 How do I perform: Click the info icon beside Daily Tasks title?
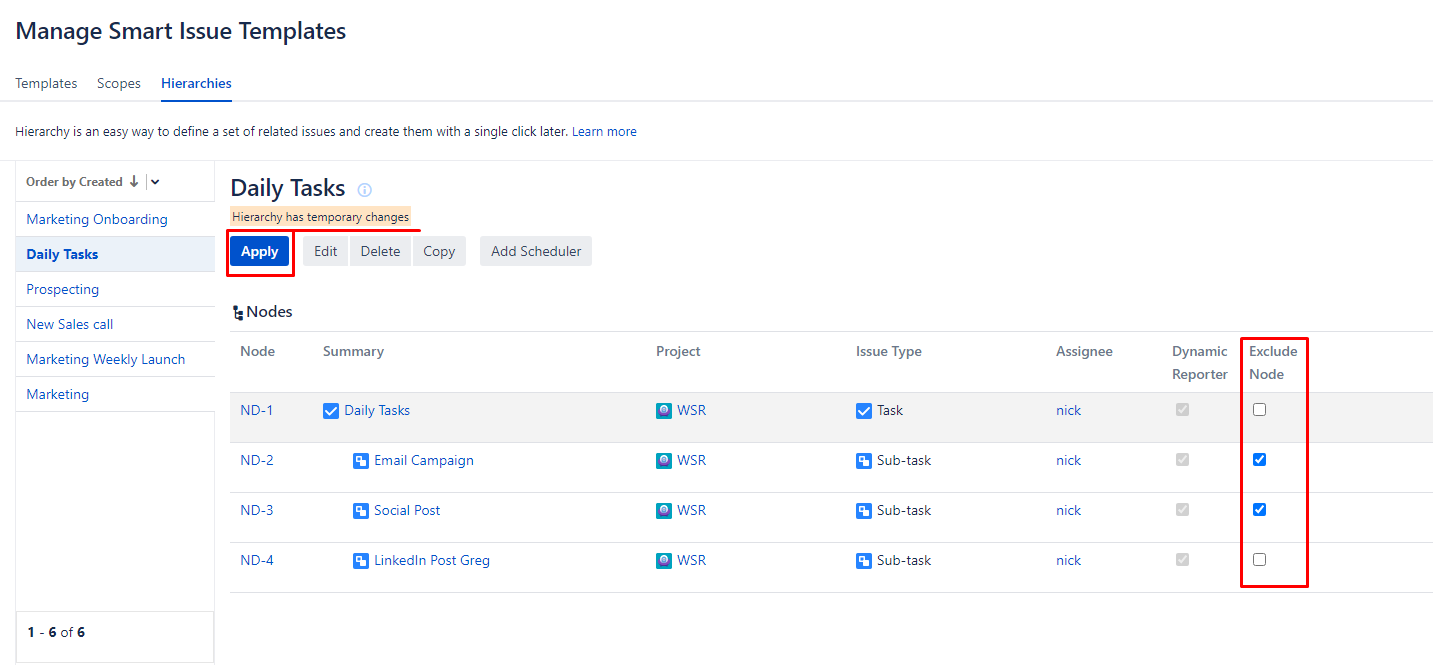365,190
